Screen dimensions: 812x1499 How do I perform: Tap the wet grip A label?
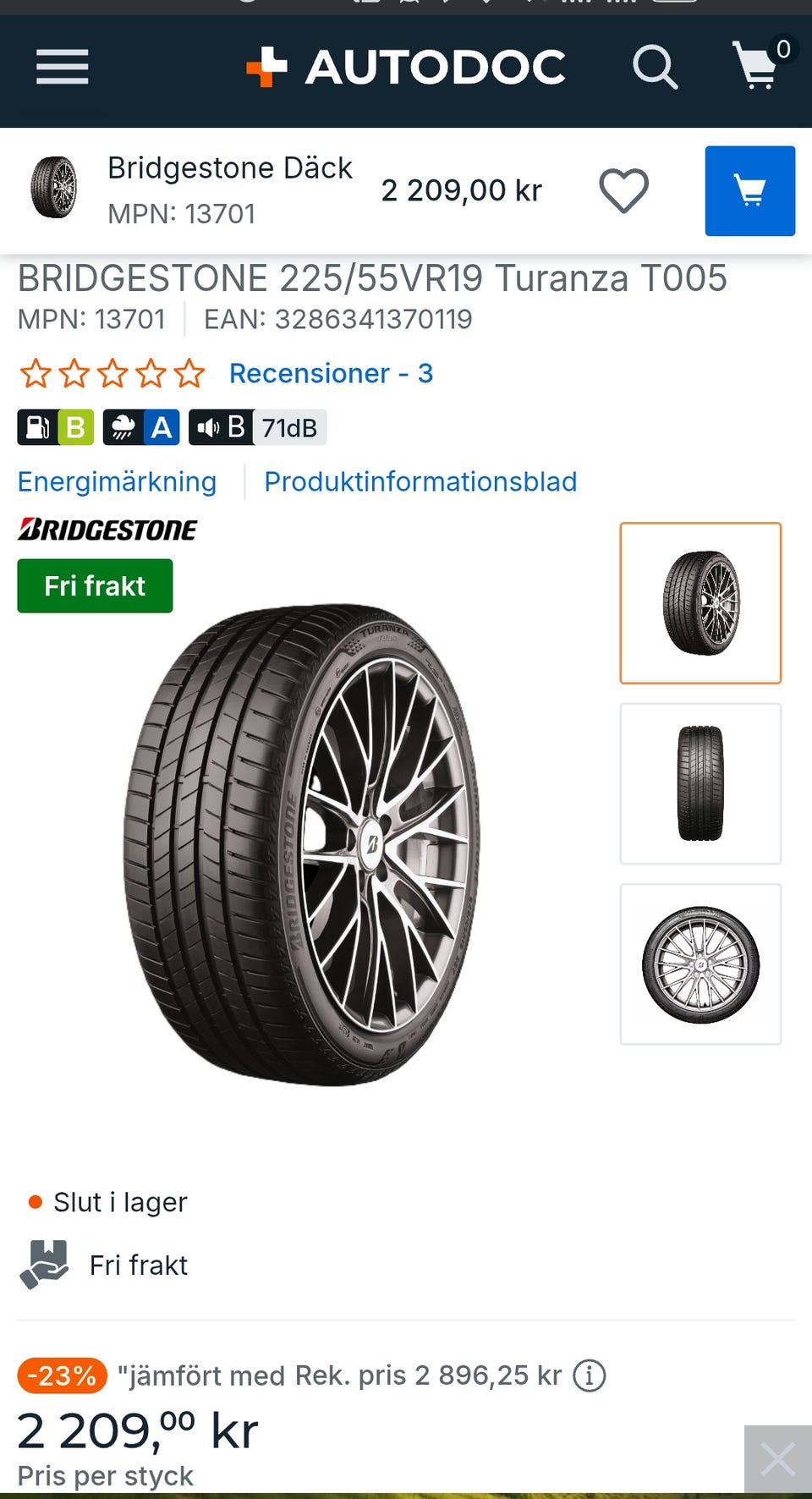141,427
